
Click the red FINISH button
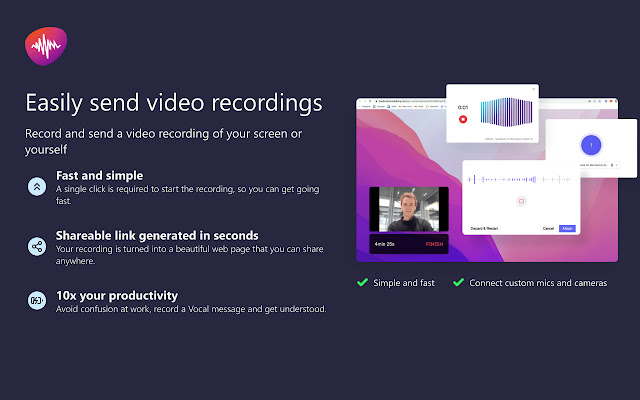coord(434,244)
